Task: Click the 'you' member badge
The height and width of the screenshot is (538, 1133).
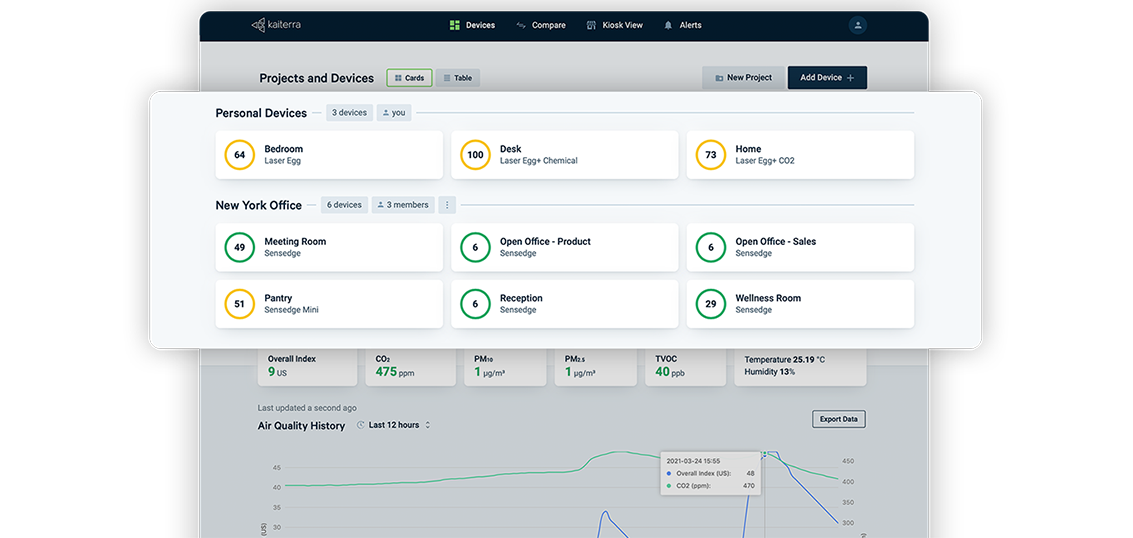Action: click(394, 113)
